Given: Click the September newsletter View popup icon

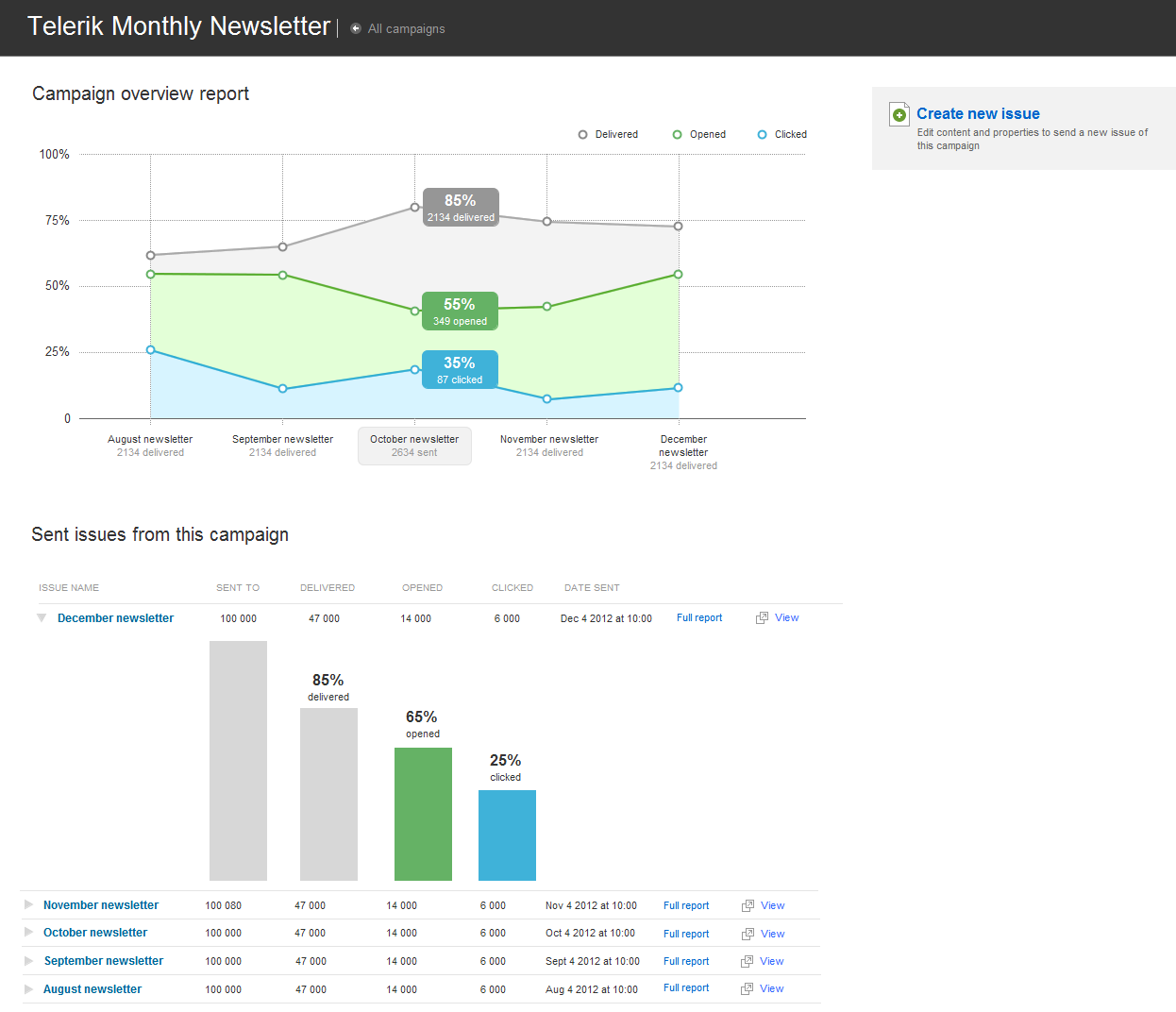Looking at the screenshot, I should point(747,962).
